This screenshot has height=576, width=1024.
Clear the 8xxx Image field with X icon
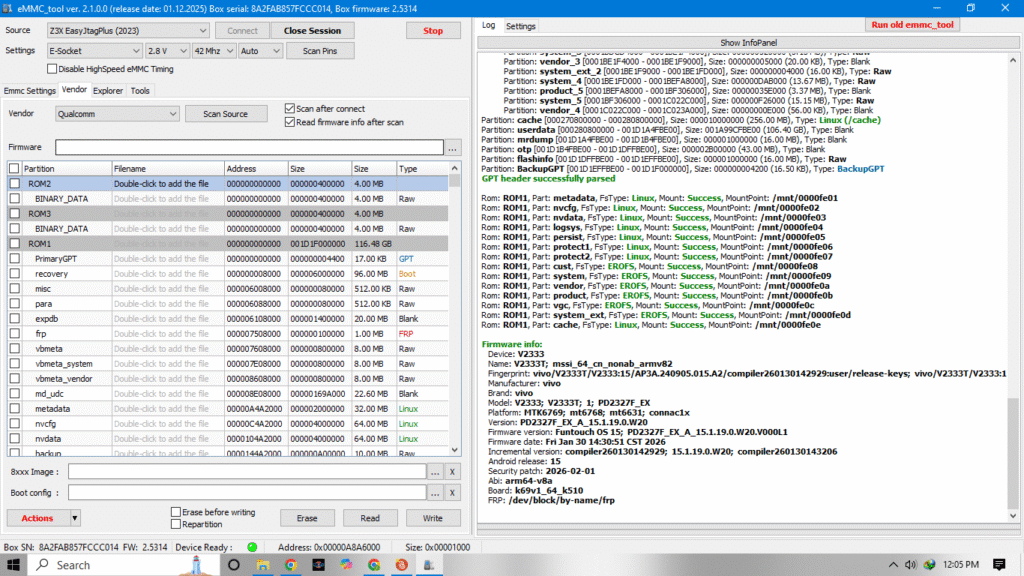point(452,471)
